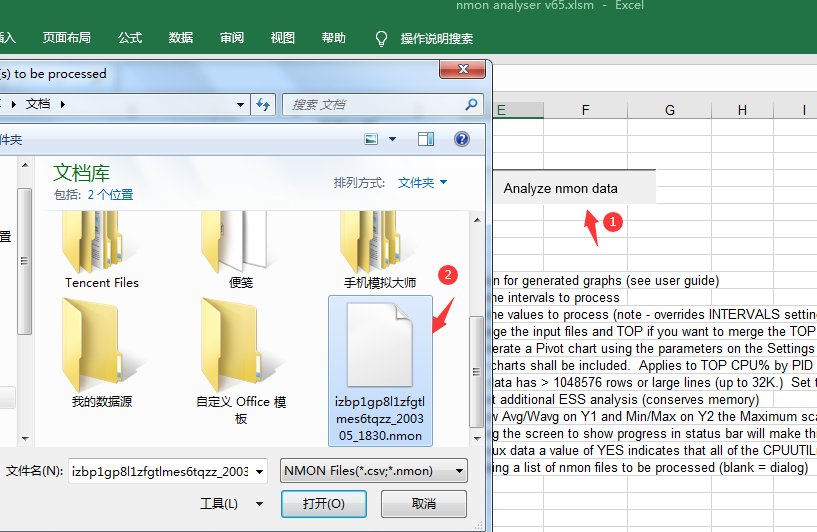The width and height of the screenshot is (817, 532).
Task: Click the 'for generated graphs (see user guide)' cell
Action: pos(611,281)
